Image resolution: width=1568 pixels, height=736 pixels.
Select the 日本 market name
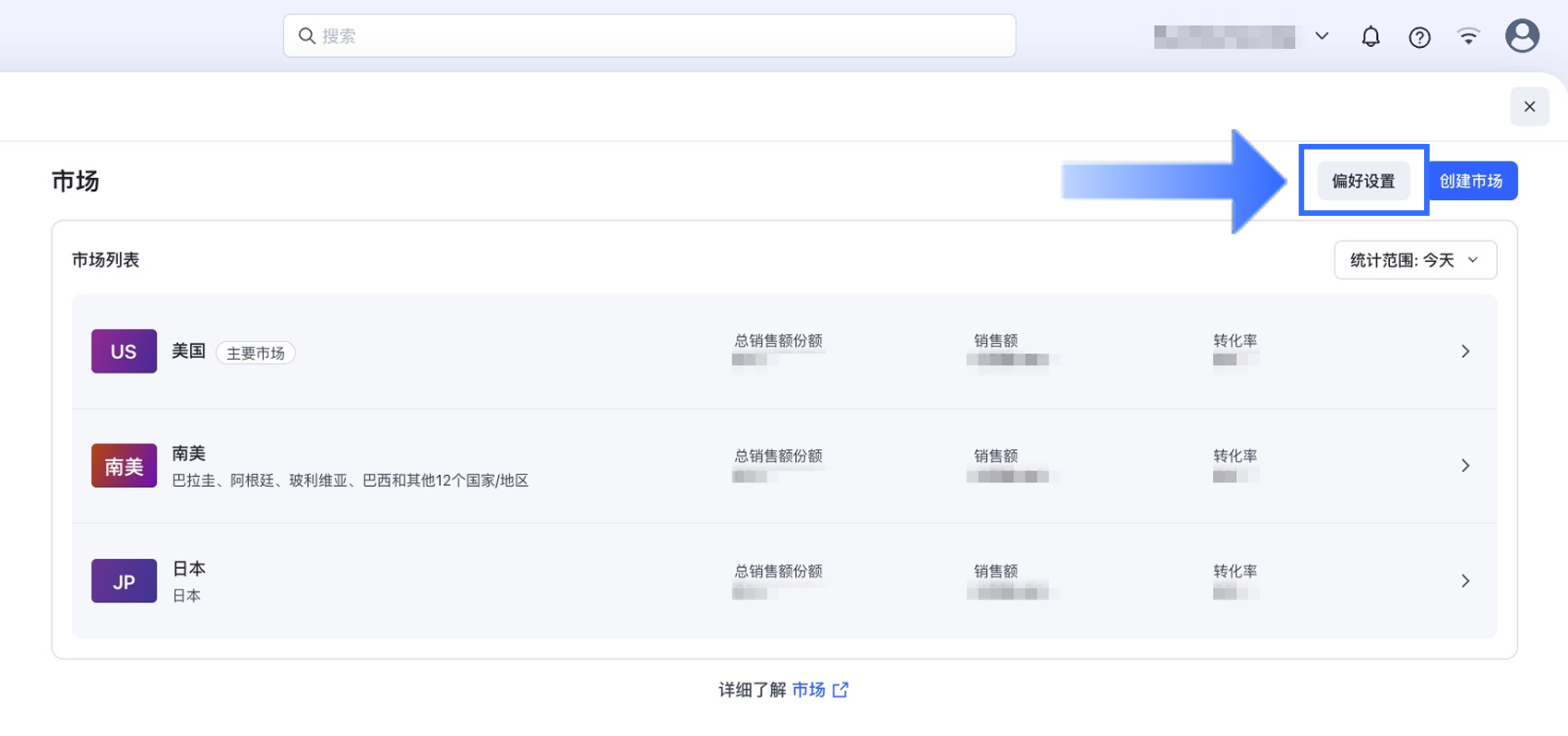point(189,569)
